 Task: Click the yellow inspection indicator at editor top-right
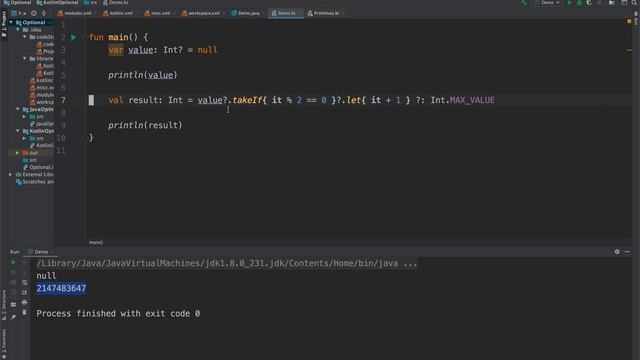pos(629,21)
